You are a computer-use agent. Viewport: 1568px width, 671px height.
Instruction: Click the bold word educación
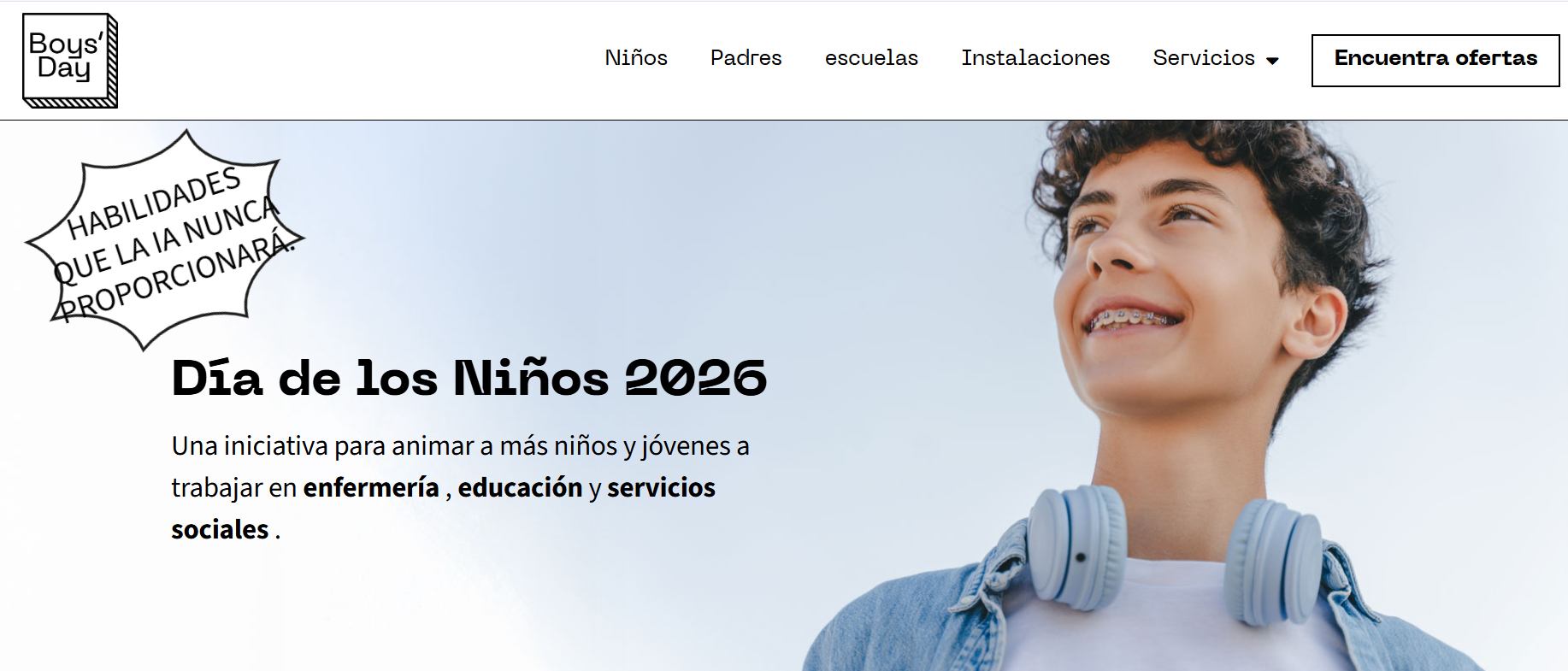pyautogui.click(x=520, y=487)
